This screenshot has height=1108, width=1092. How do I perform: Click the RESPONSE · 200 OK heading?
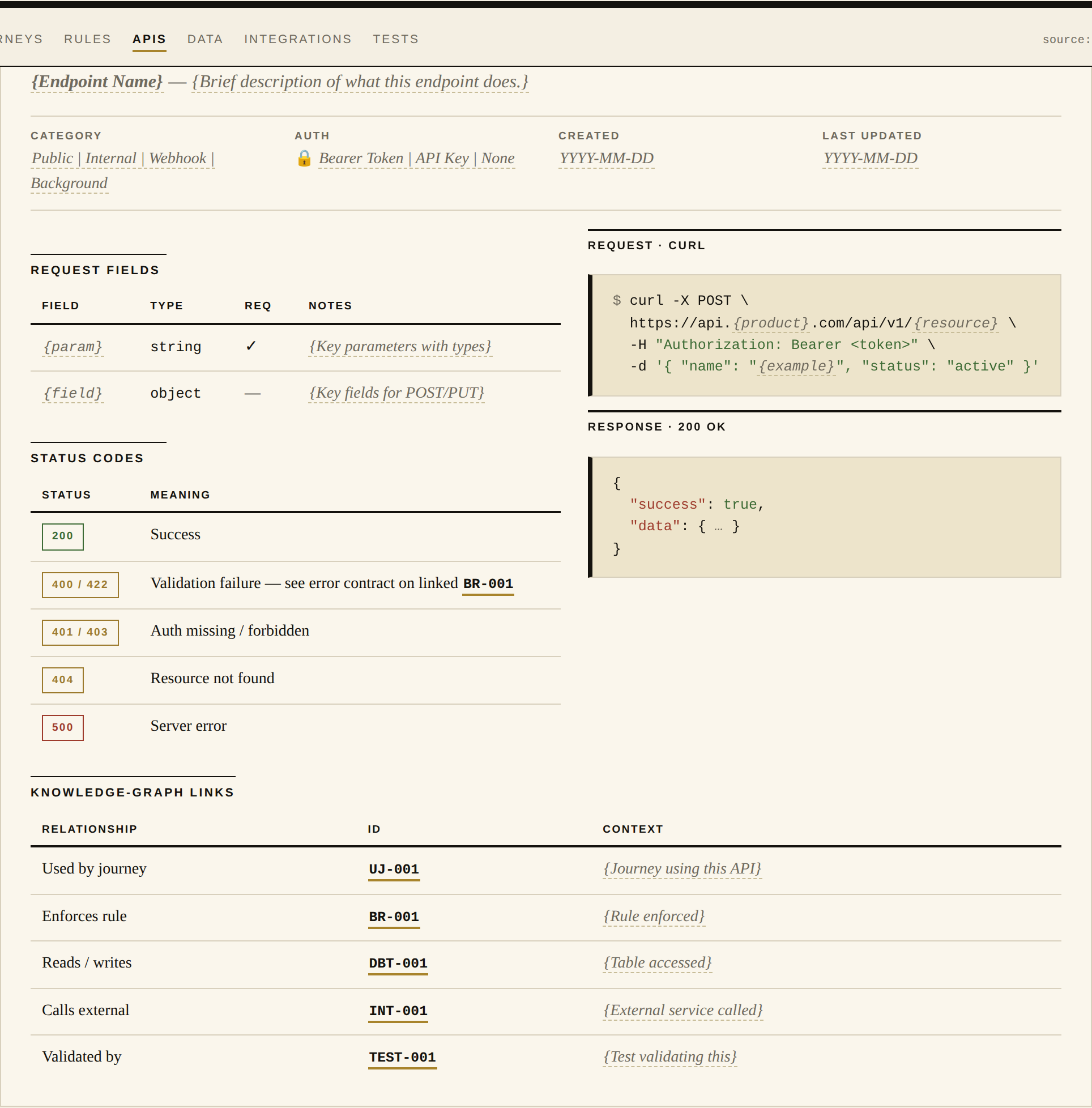(x=656, y=427)
